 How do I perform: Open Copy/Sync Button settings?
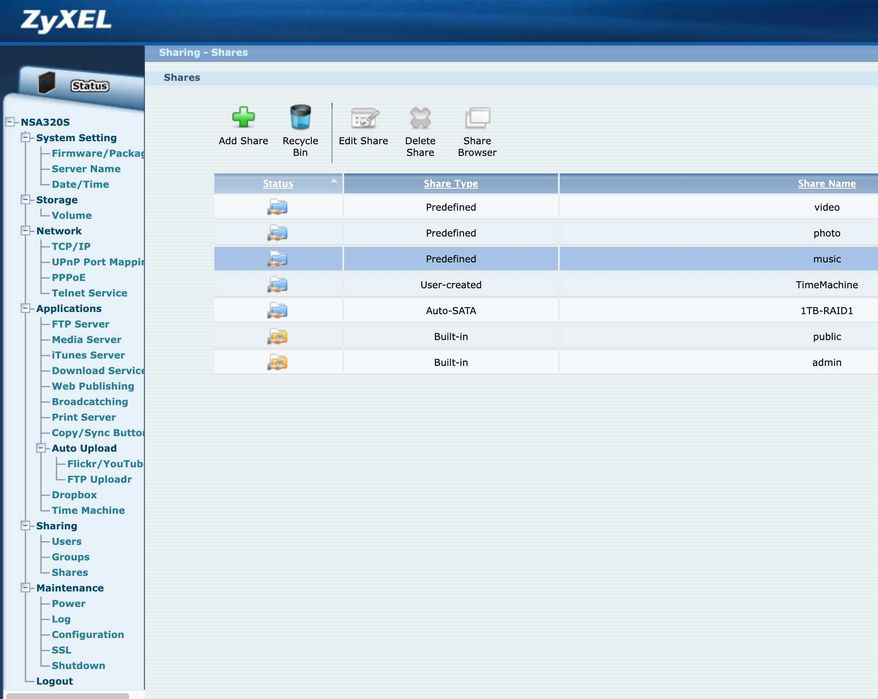click(98, 432)
